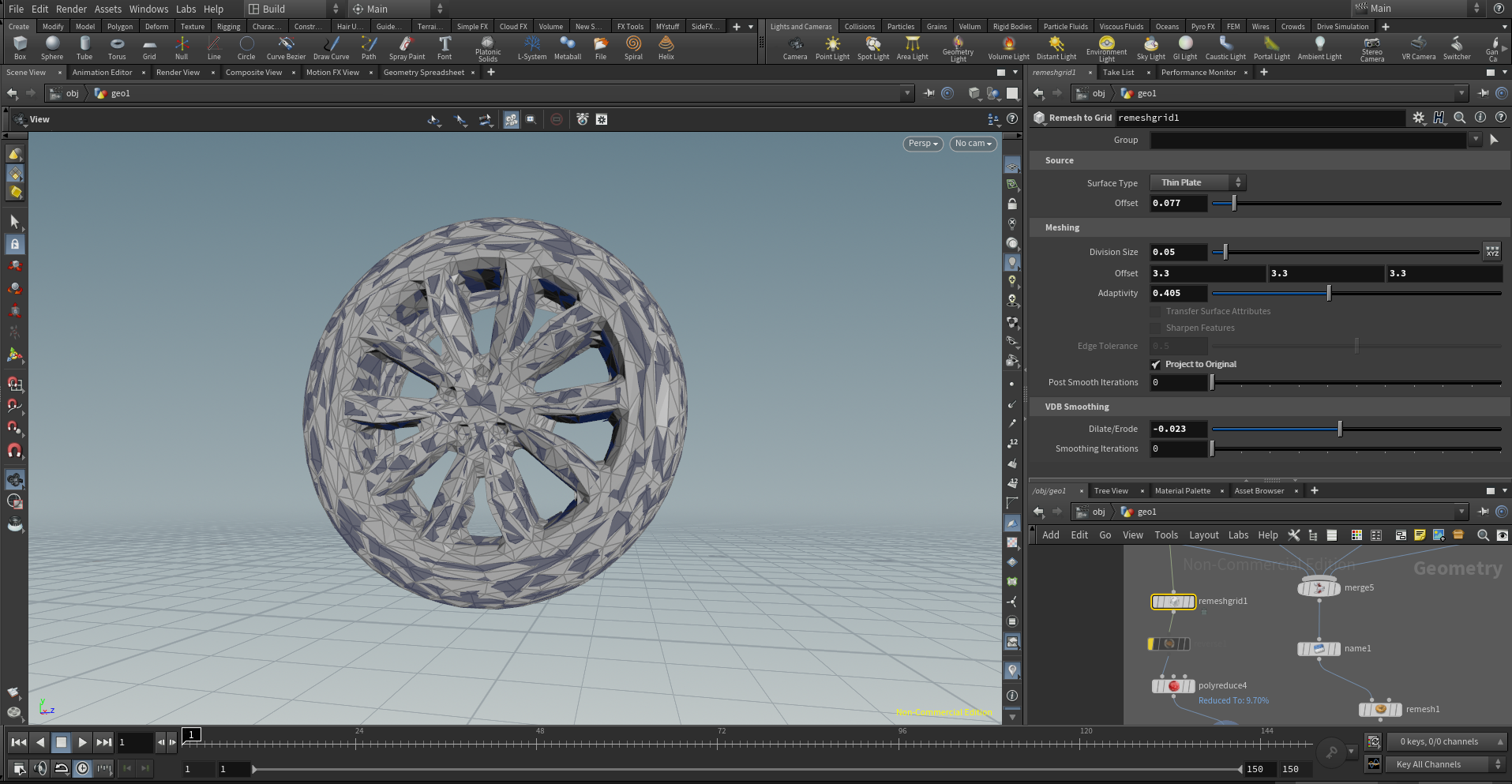1512x784 pixels.
Task: Open the No cam camera menu
Action: pos(973,144)
